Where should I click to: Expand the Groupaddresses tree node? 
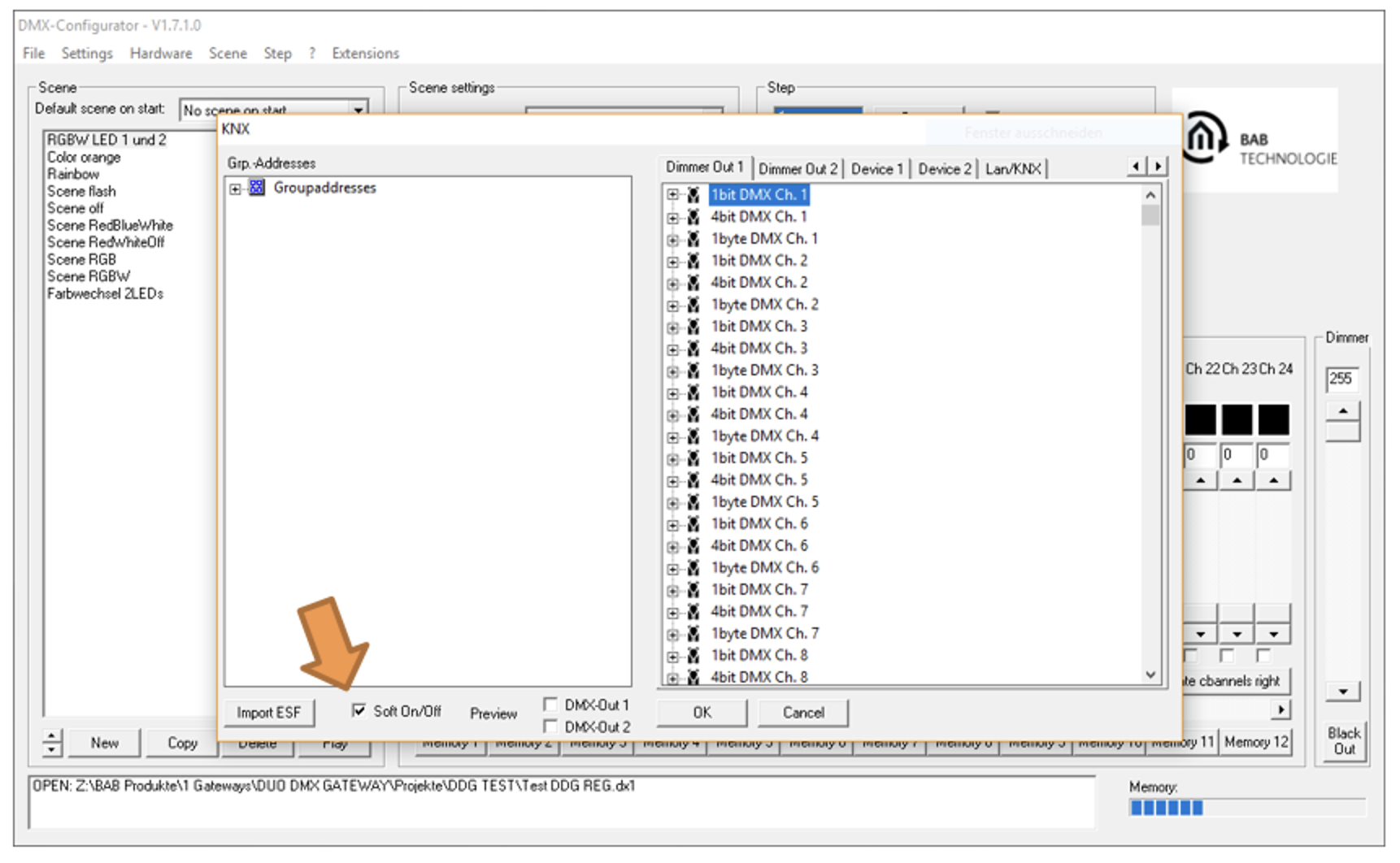click(x=235, y=189)
